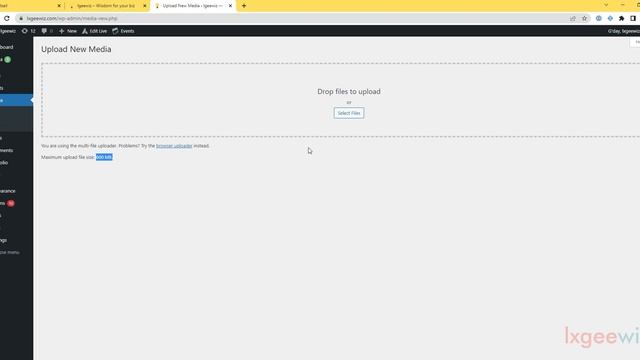Switch to the lgeewiz – Wisdom tab
Screen dimensions: 640x360
tap(106, 6)
